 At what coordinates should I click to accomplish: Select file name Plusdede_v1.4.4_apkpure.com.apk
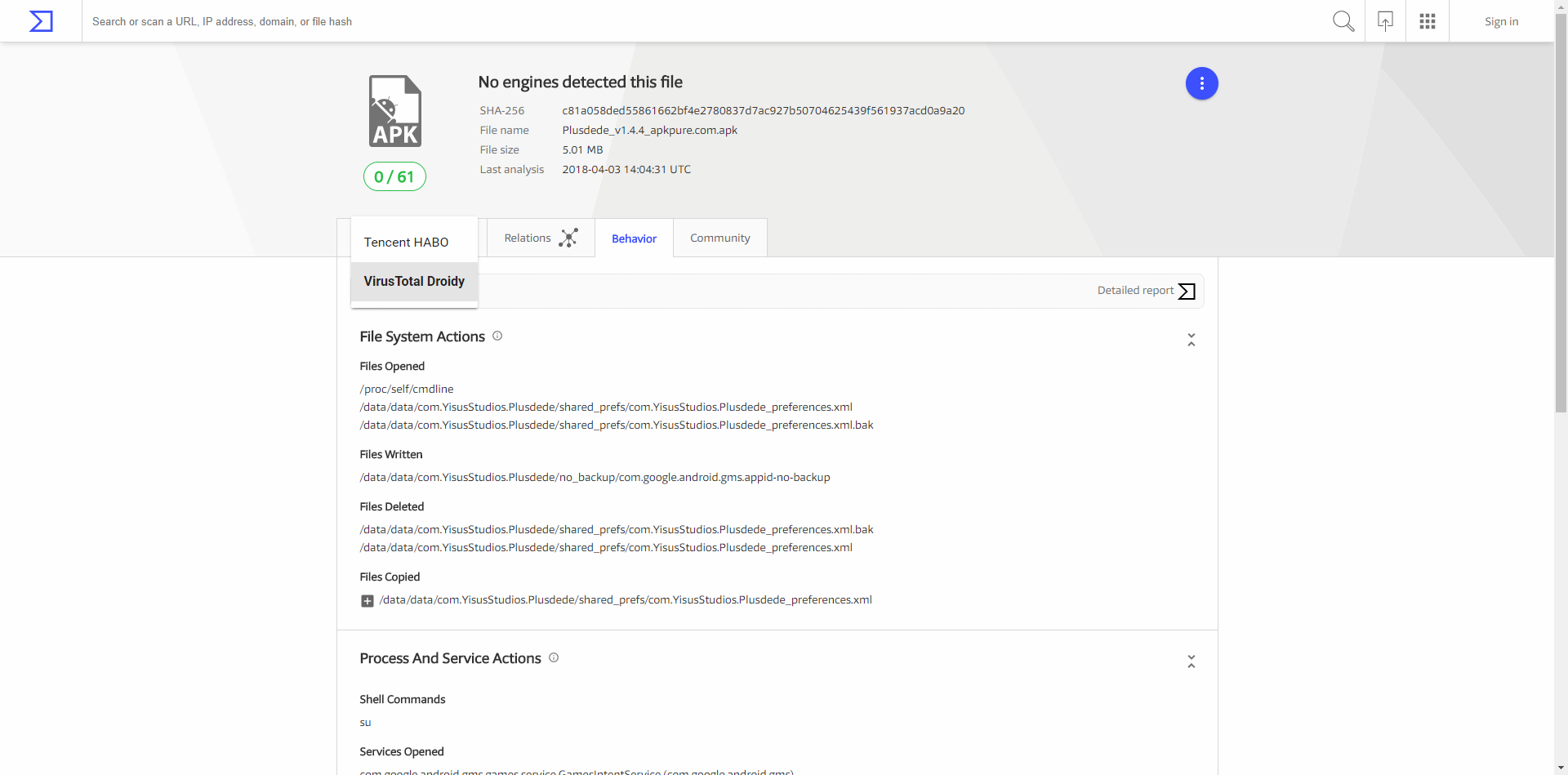(649, 130)
